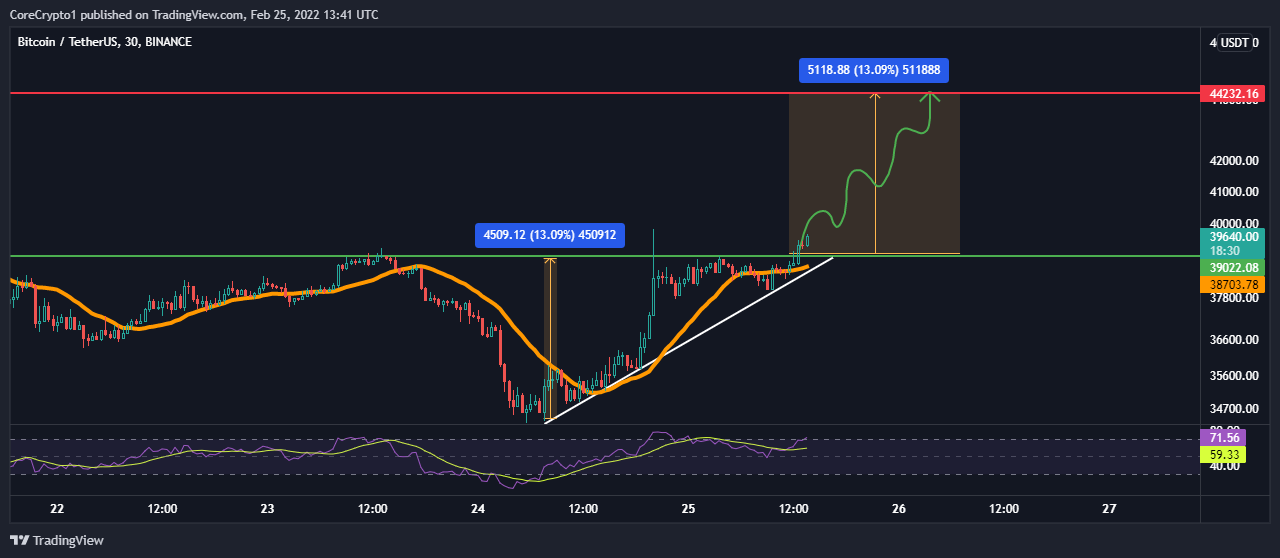1280x558 pixels.
Task: Select the blue 5118.88 (13.09%) measurement label
Action: pos(874,70)
